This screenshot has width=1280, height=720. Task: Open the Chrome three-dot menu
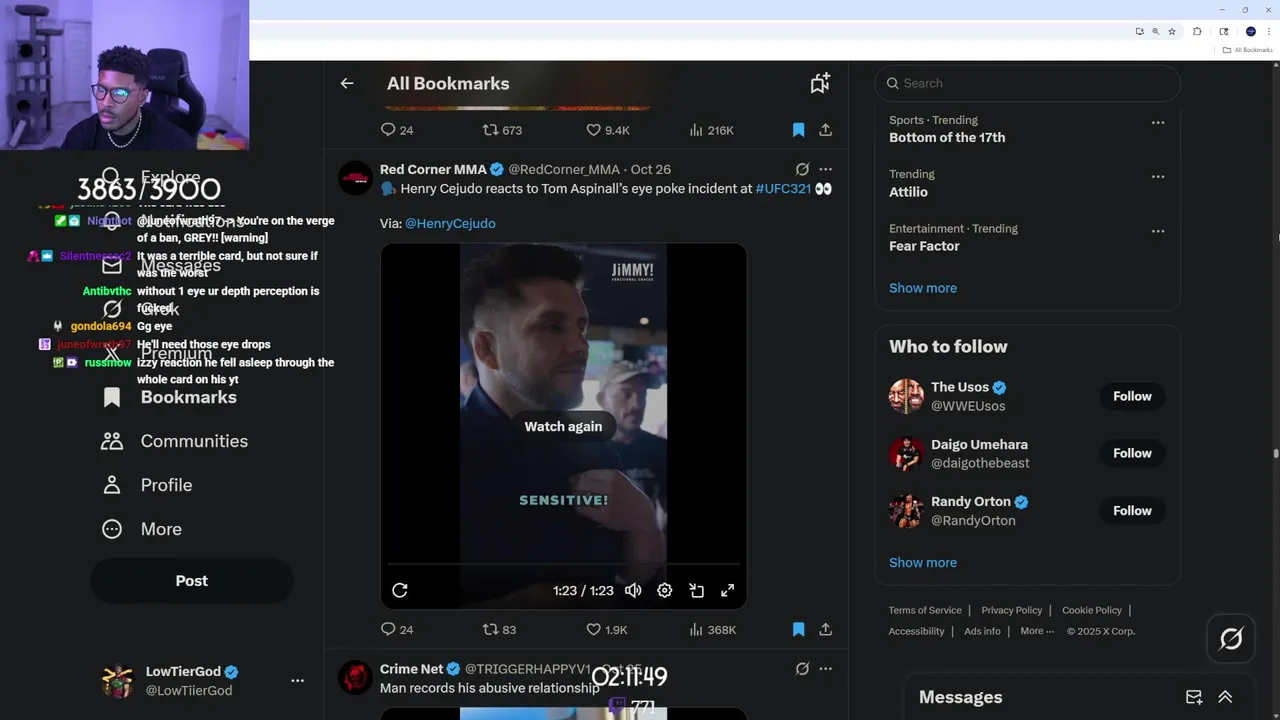1269,31
